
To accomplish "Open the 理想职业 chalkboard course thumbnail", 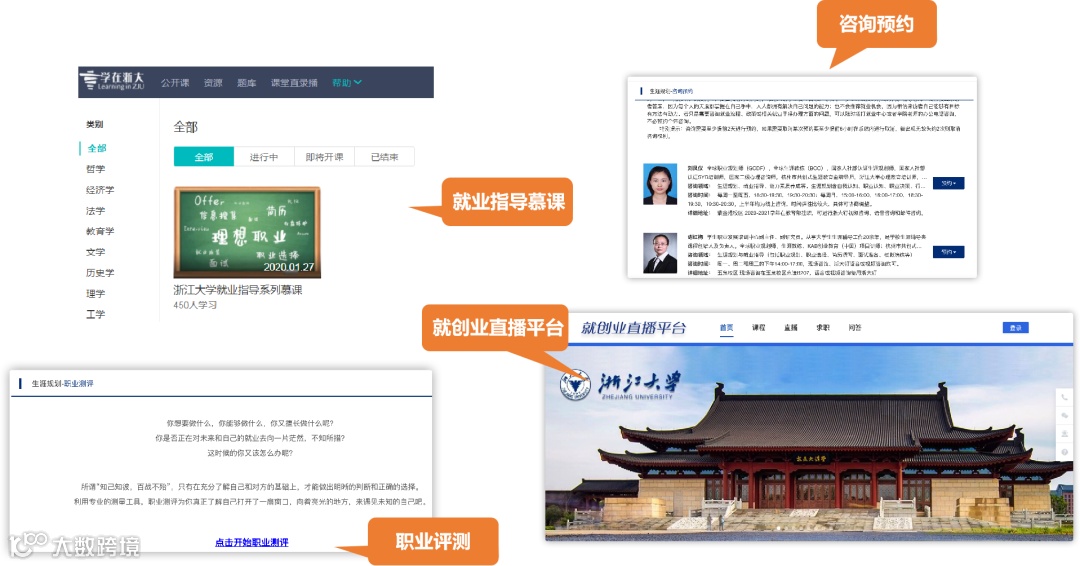I will pyautogui.click(x=247, y=232).
